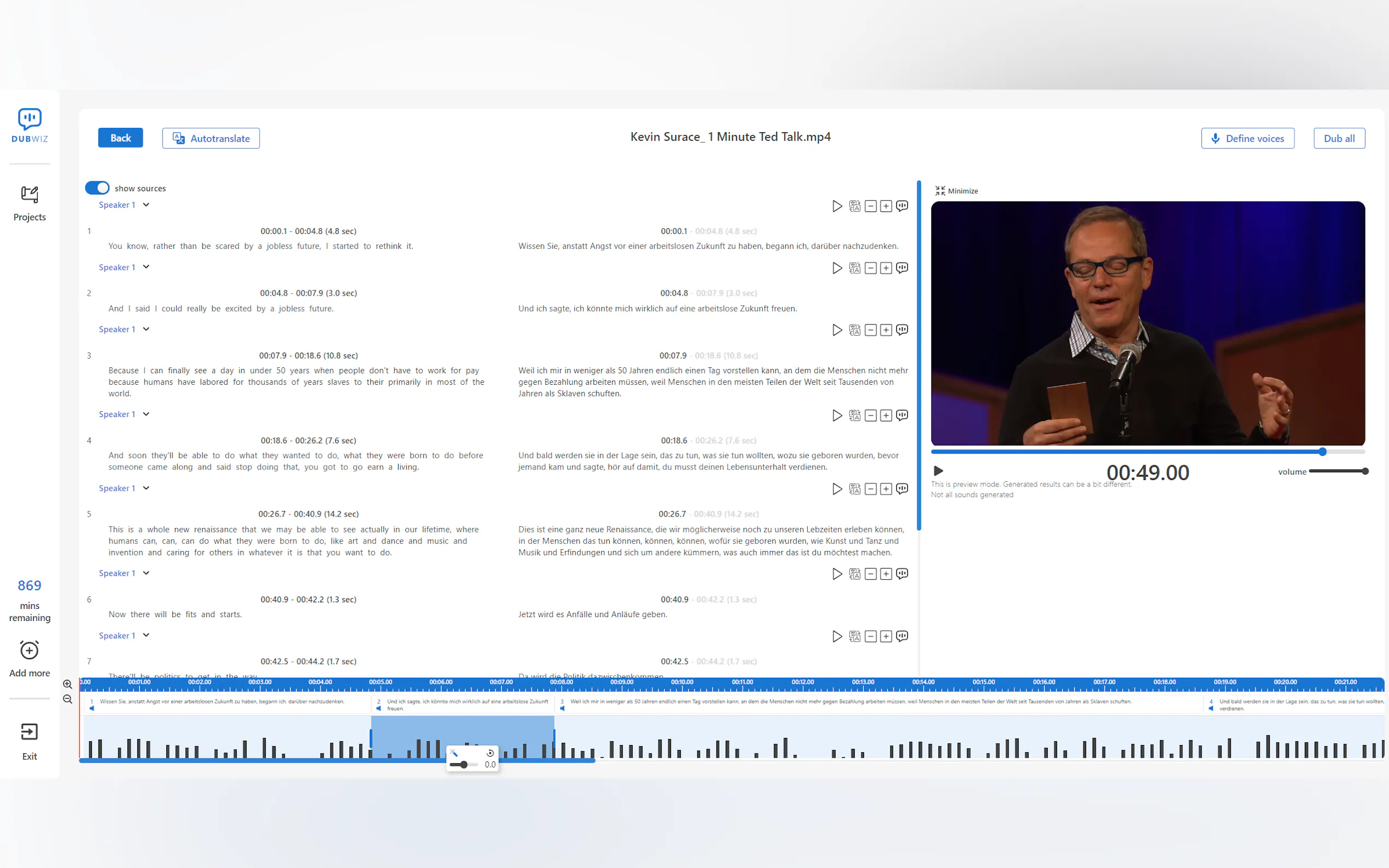Retranslate segment 2 with translate icon
Image resolution: width=1389 pixels, height=868 pixels.
tap(854, 268)
